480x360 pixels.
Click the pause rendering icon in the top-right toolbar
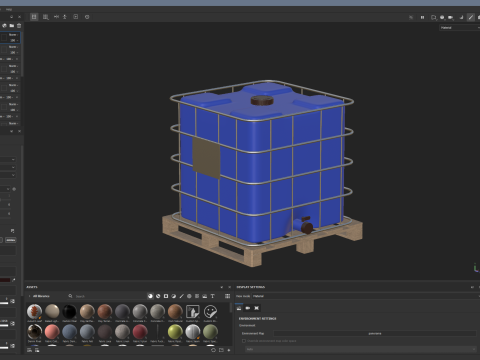422,17
